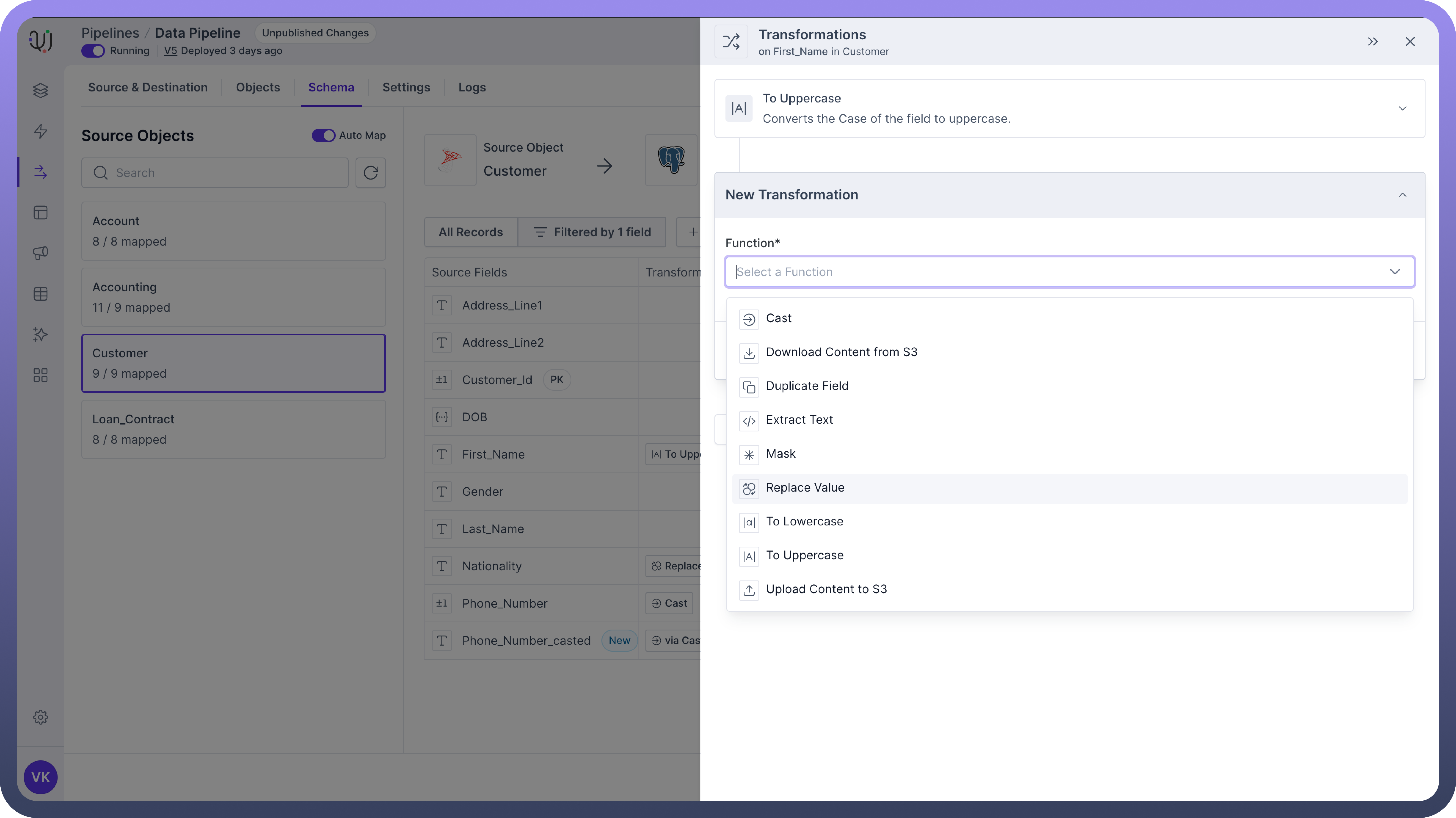The width and height of the screenshot is (1456, 818).
Task: Click the grid apps sidebar icon
Action: 40,375
